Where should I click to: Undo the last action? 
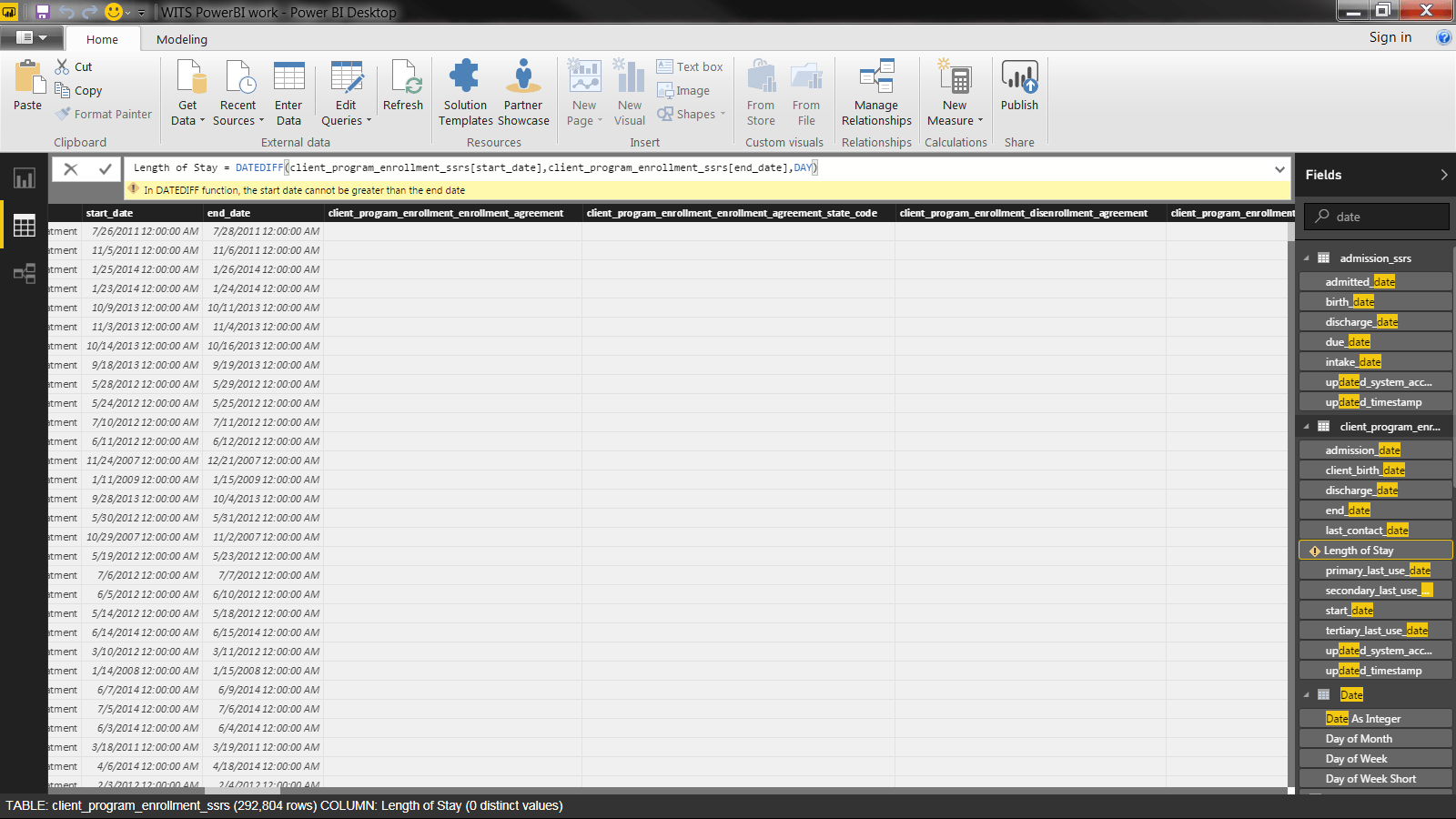(x=66, y=12)
